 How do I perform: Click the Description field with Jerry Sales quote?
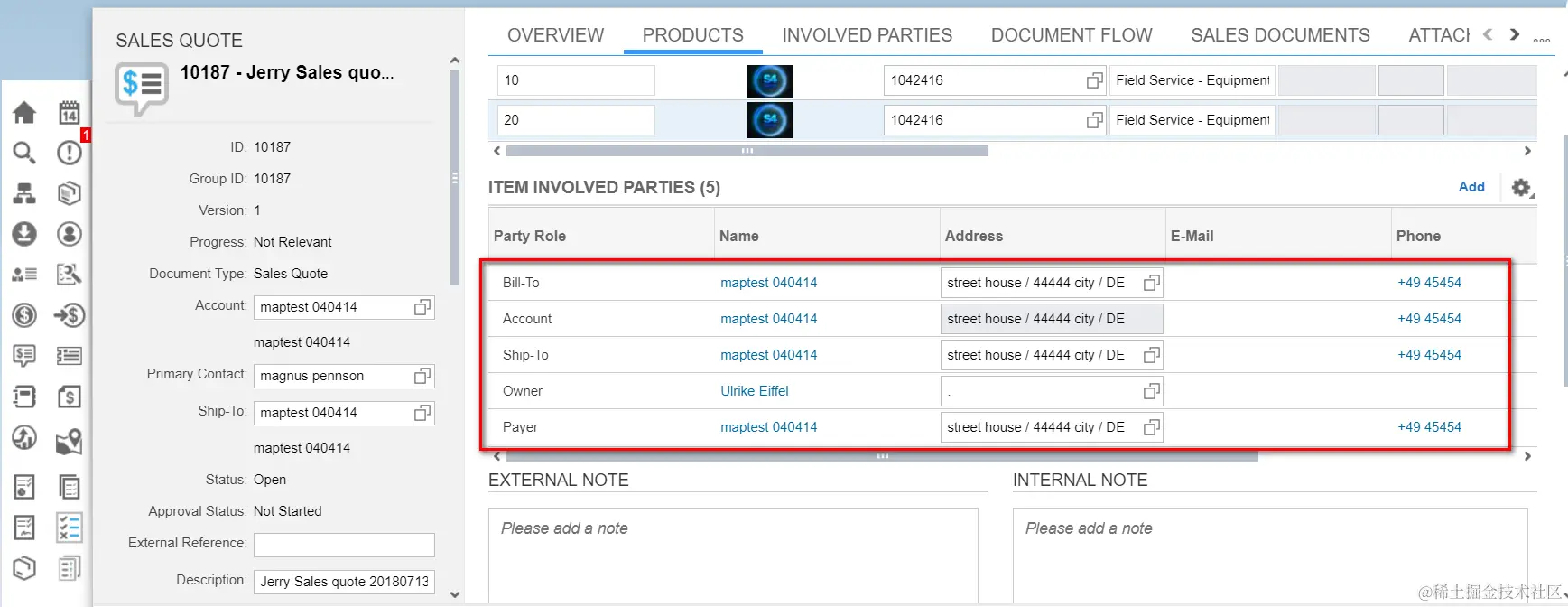(x=344, y=582)
